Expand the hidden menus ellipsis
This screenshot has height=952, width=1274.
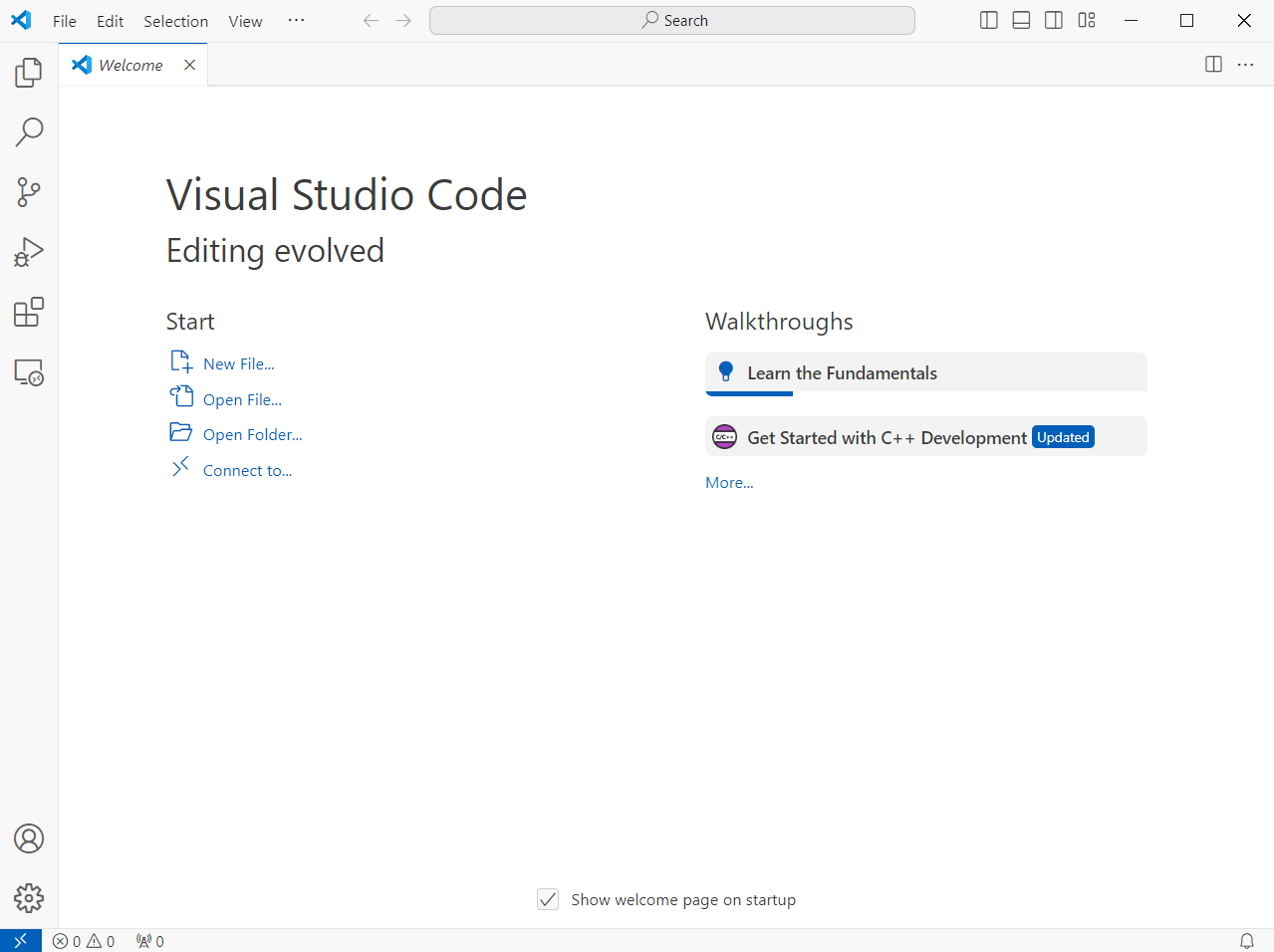(297, 21)
